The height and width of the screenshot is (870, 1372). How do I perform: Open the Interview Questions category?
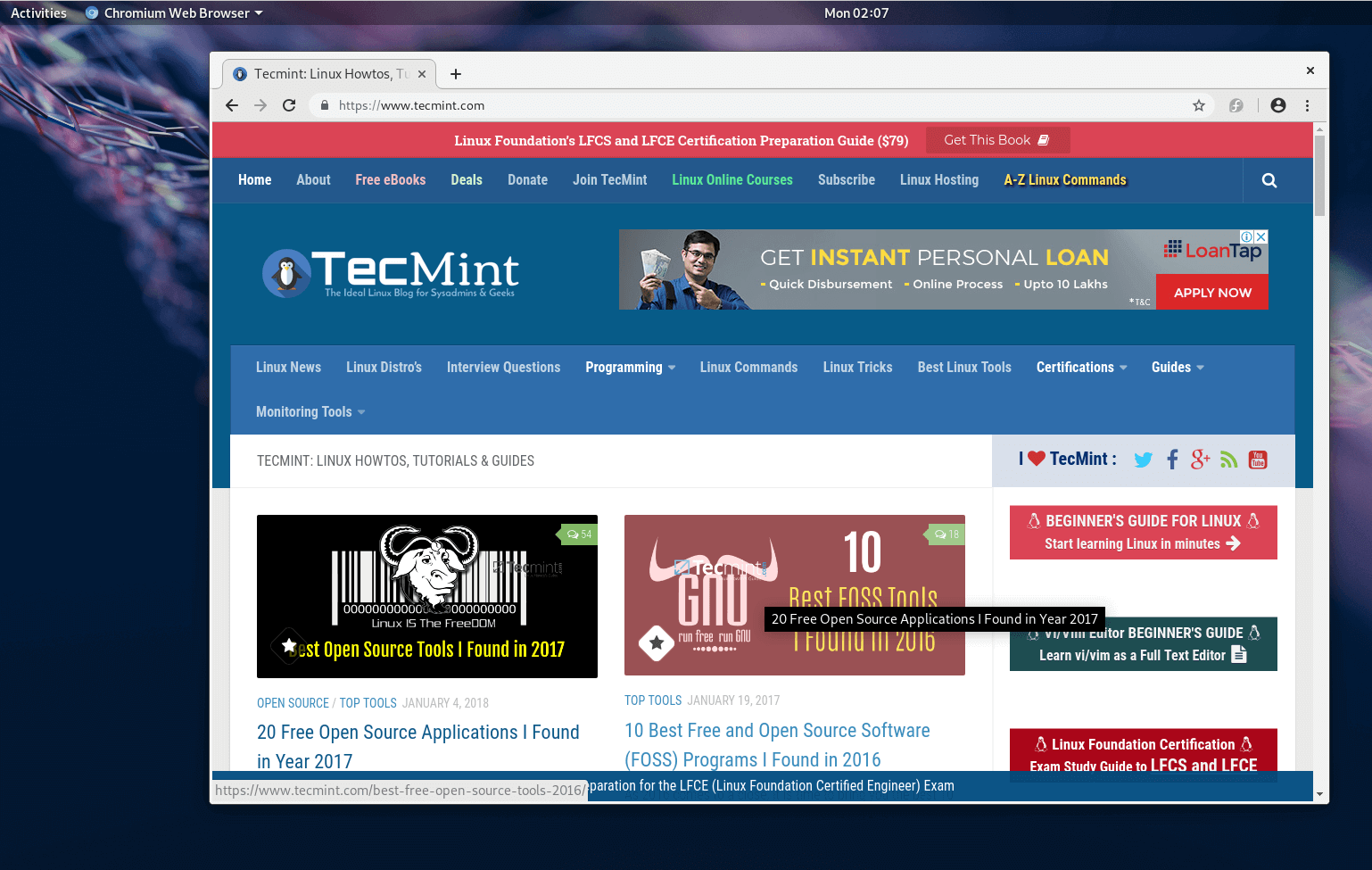pyautogui.click(x=503, y=368)
